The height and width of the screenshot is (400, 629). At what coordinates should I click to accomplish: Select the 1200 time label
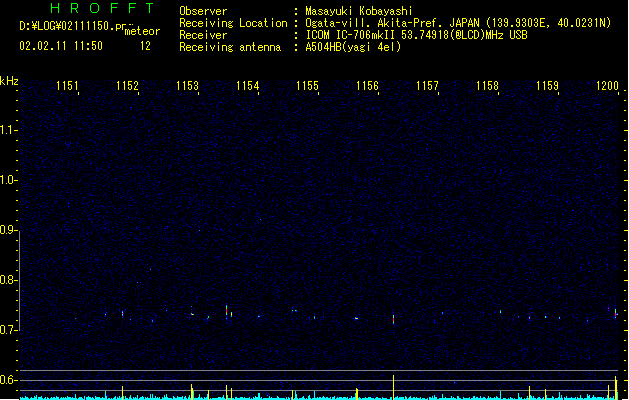coord(607,86)
